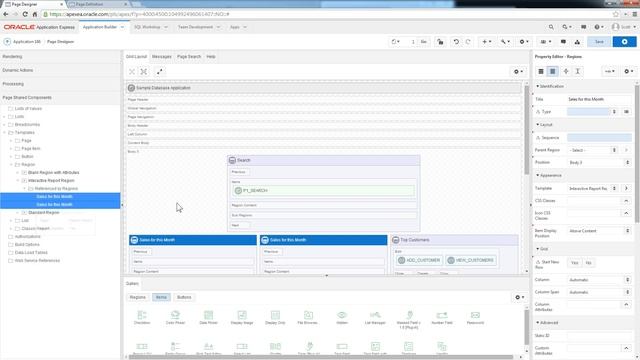Click the header search magnifier icon

(x=551, y=27)
